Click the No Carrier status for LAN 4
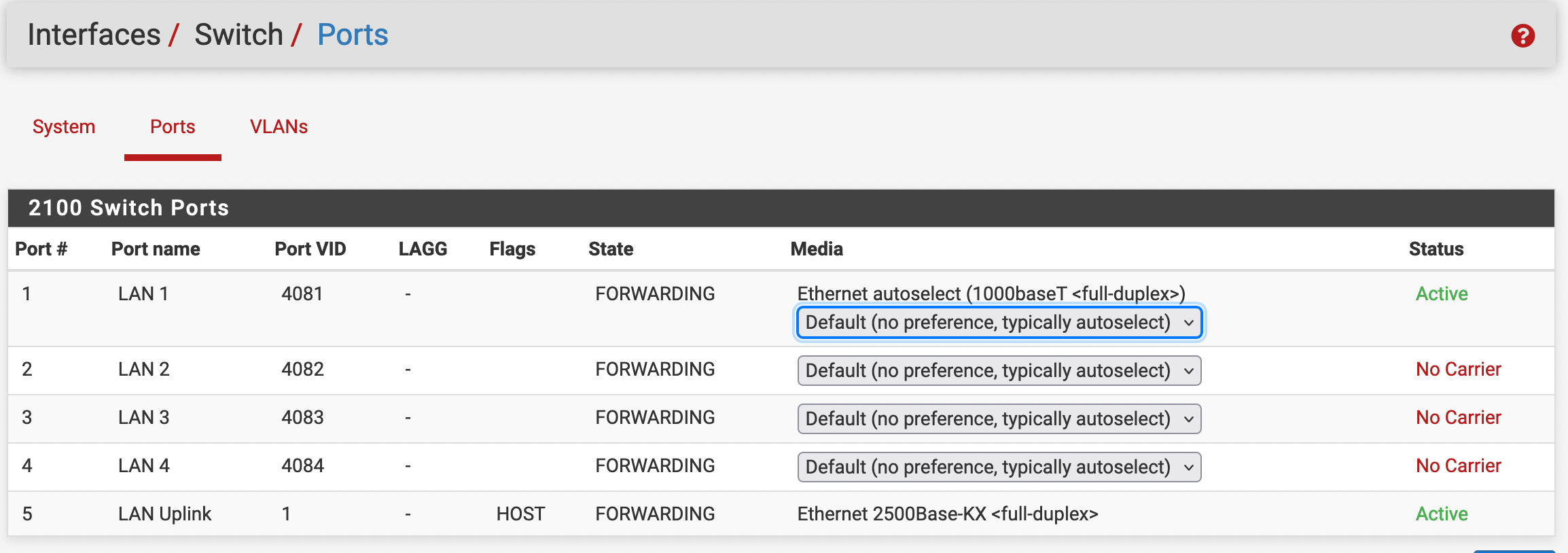The height and width of the screenshot is (553, 1568). tap(1458, 466)
